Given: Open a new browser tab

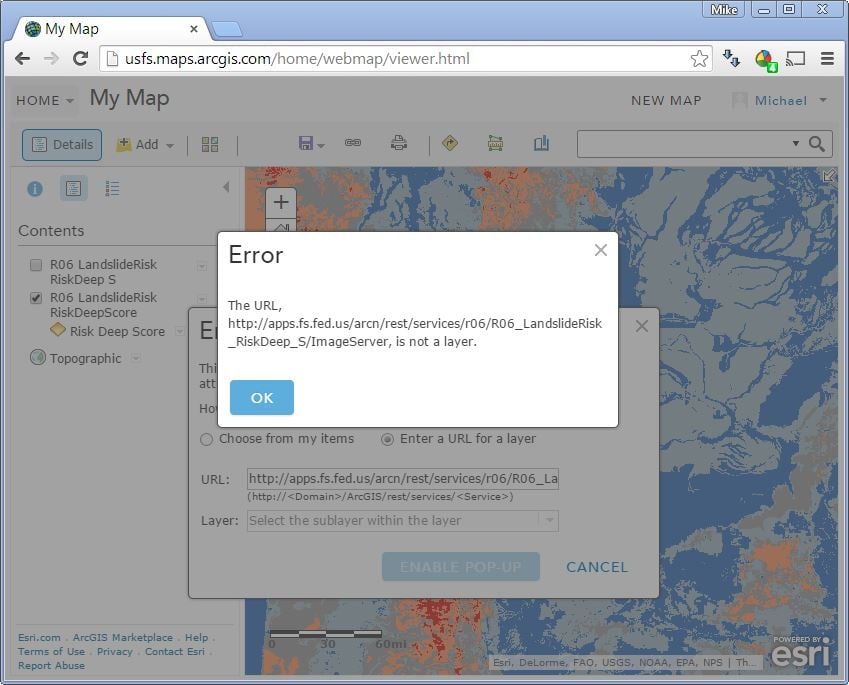Looking at the screenshot, I should [x=227, y=30].
